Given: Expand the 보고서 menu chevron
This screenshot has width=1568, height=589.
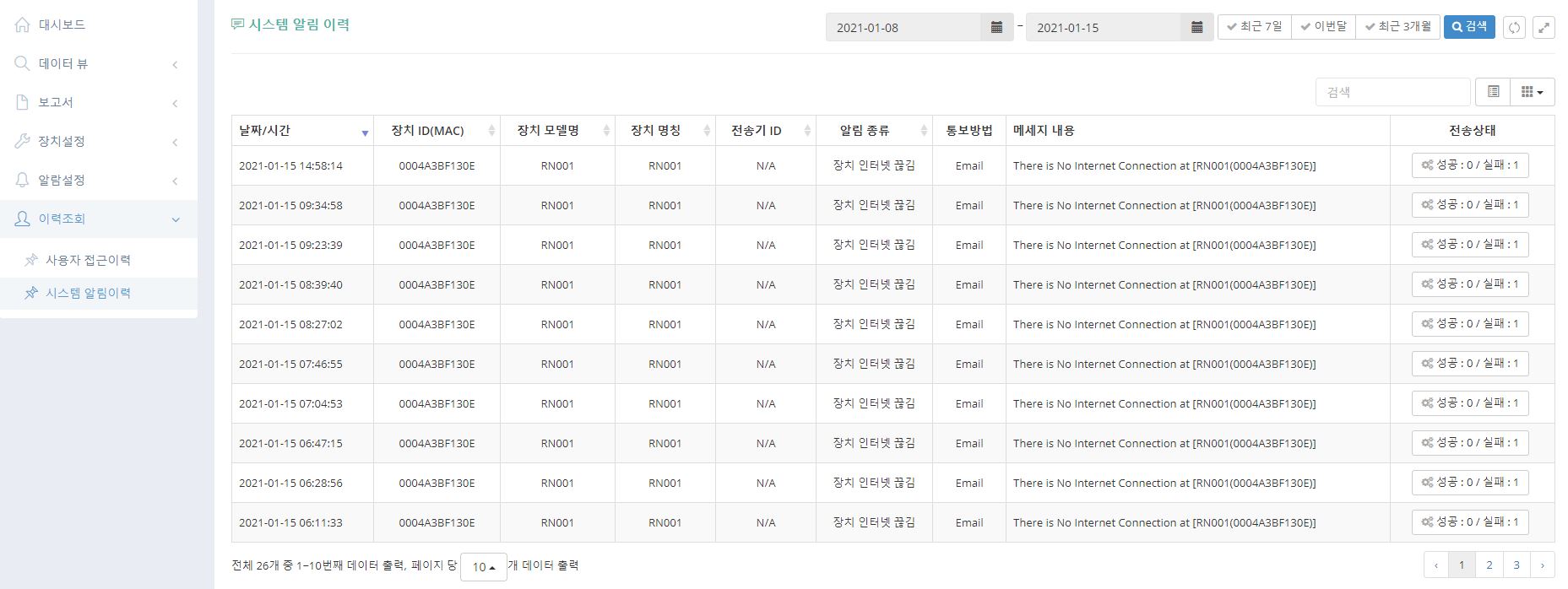Looking at the screenshot, I should pos(175,103).
